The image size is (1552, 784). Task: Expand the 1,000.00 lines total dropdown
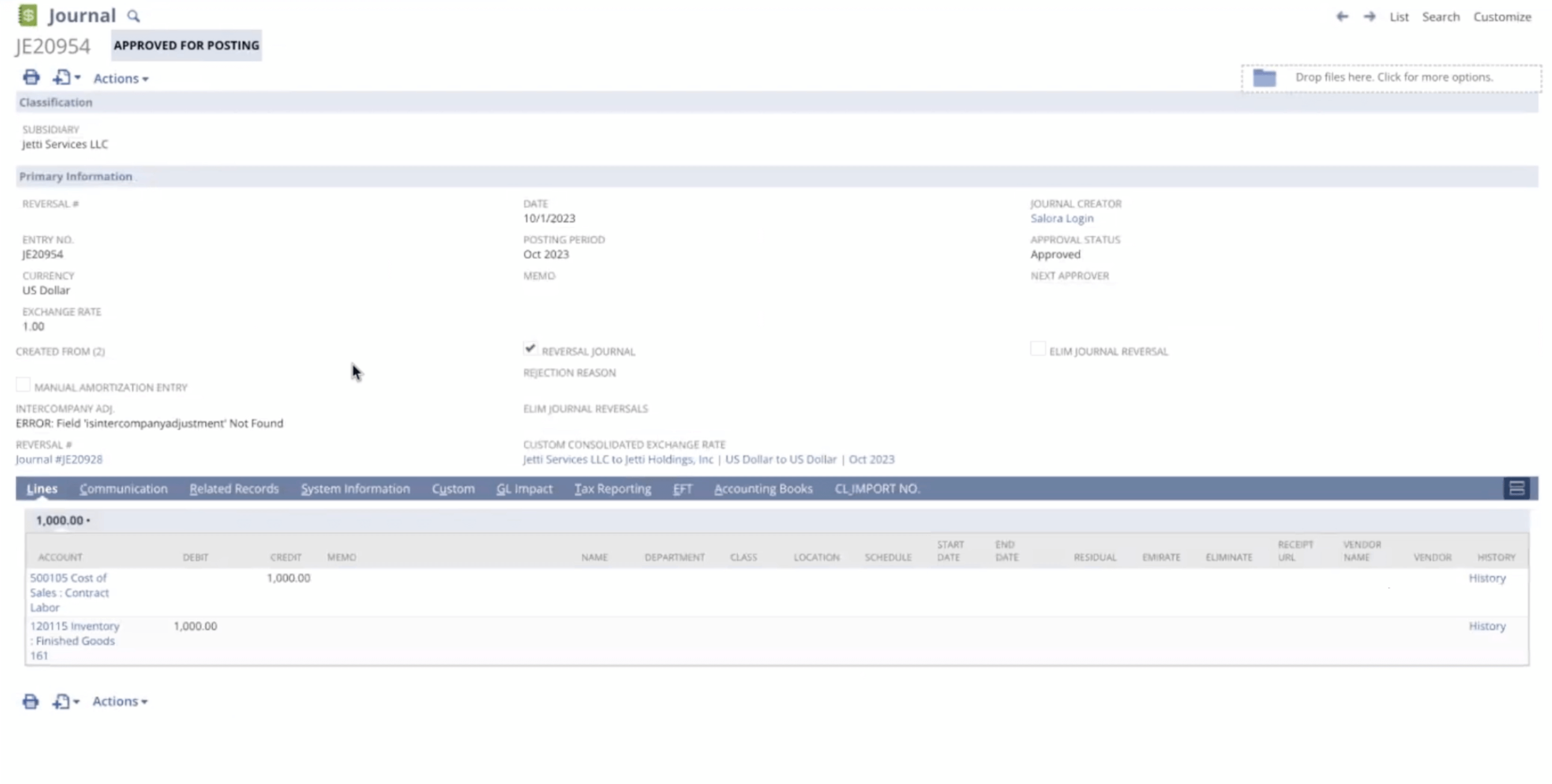(63, 520)
